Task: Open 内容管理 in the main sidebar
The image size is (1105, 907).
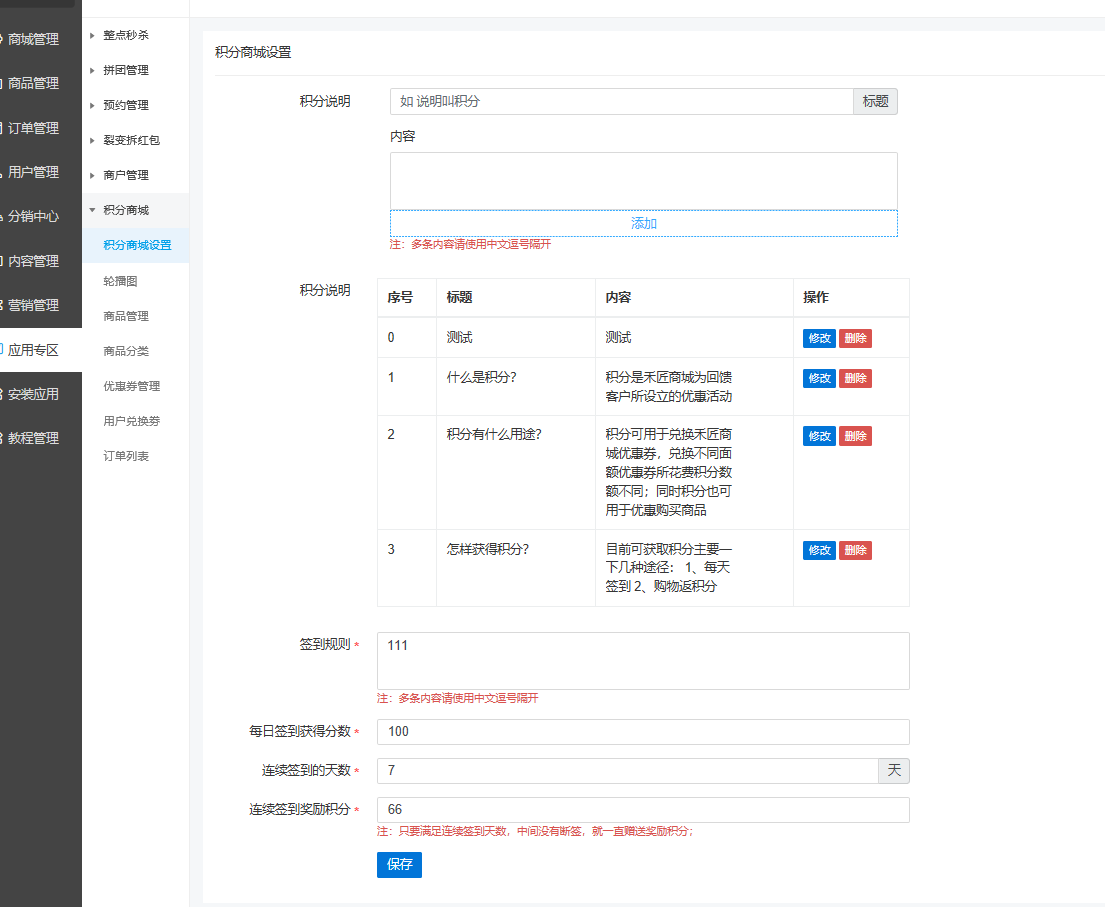Action: click(33, 261)
